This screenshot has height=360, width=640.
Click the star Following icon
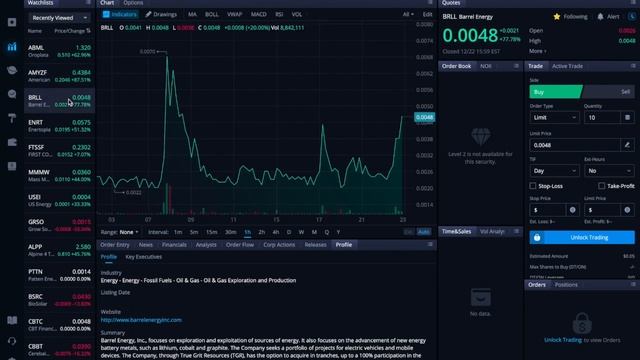click(557, 17)
